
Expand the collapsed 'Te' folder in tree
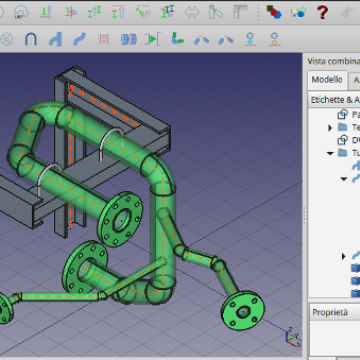click(x=330, y=128)
